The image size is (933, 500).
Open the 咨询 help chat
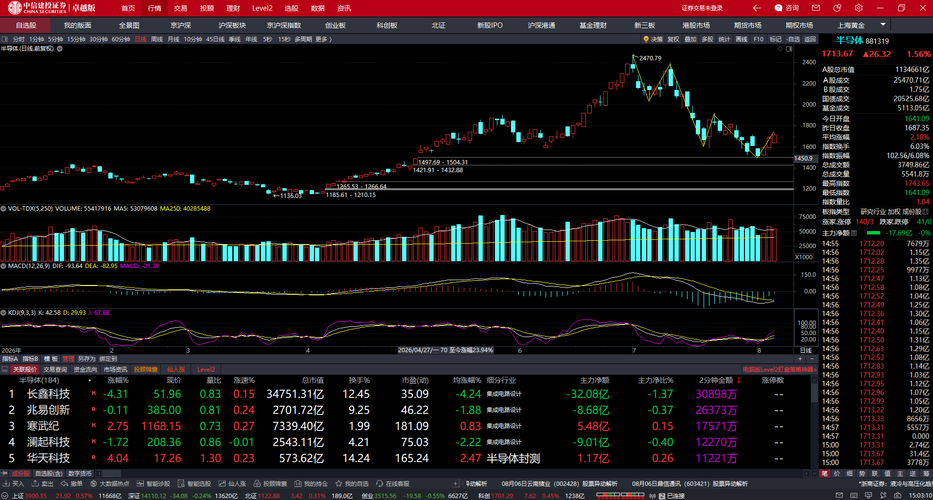[x=787, y=8]
